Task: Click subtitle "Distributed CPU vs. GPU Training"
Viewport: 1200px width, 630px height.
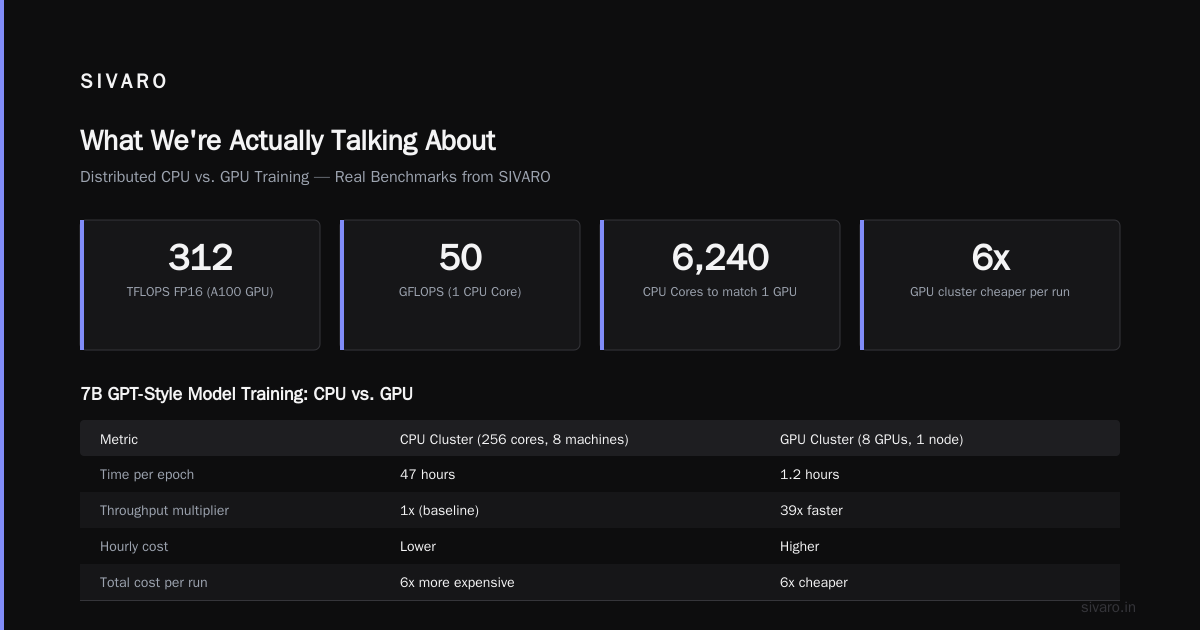Action: [194, 177]
